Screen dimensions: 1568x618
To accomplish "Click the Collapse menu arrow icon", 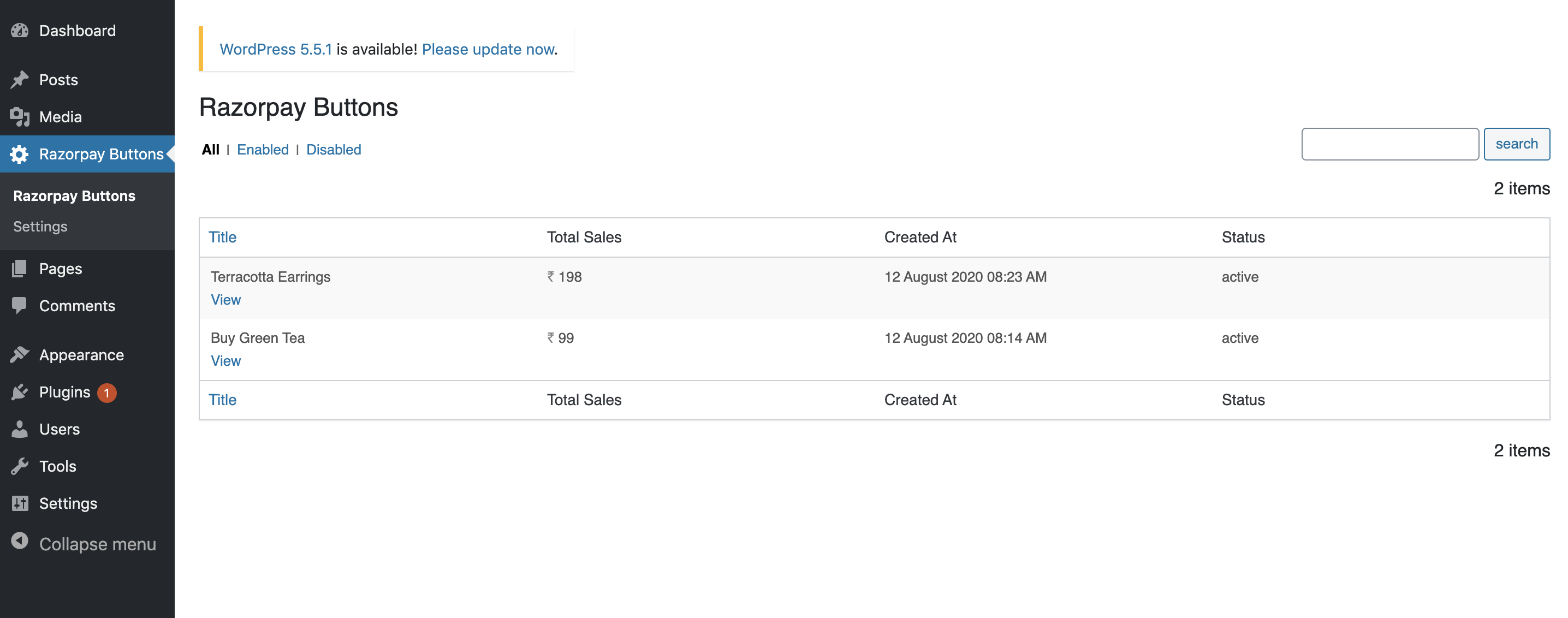I will click(x=20, y=540).
